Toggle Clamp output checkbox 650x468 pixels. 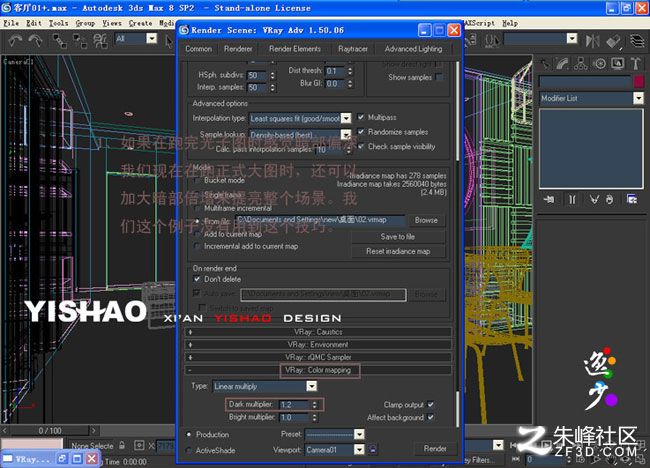click(x=431, y=404)
